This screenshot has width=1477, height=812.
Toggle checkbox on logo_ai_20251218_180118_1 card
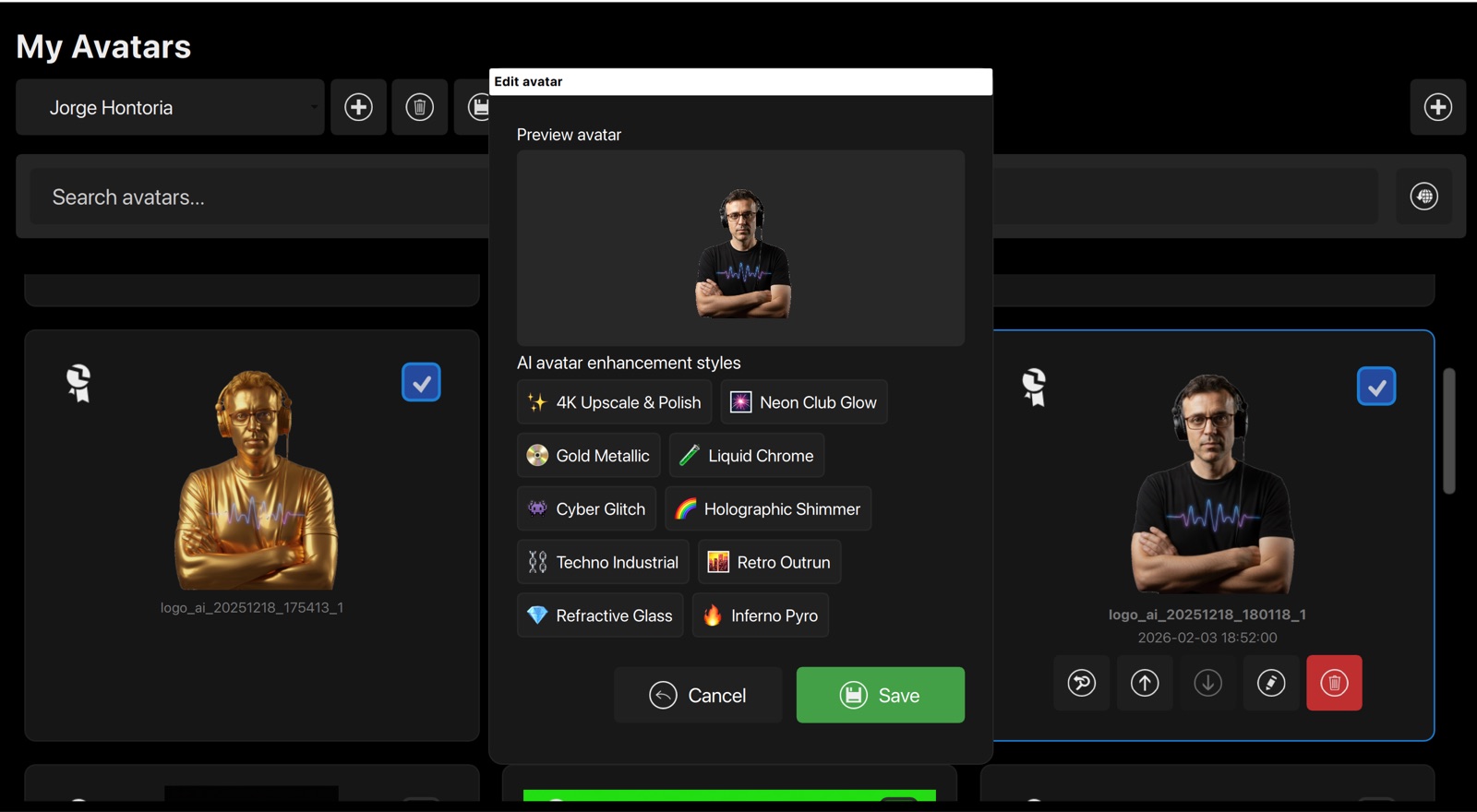point(1376,387)
